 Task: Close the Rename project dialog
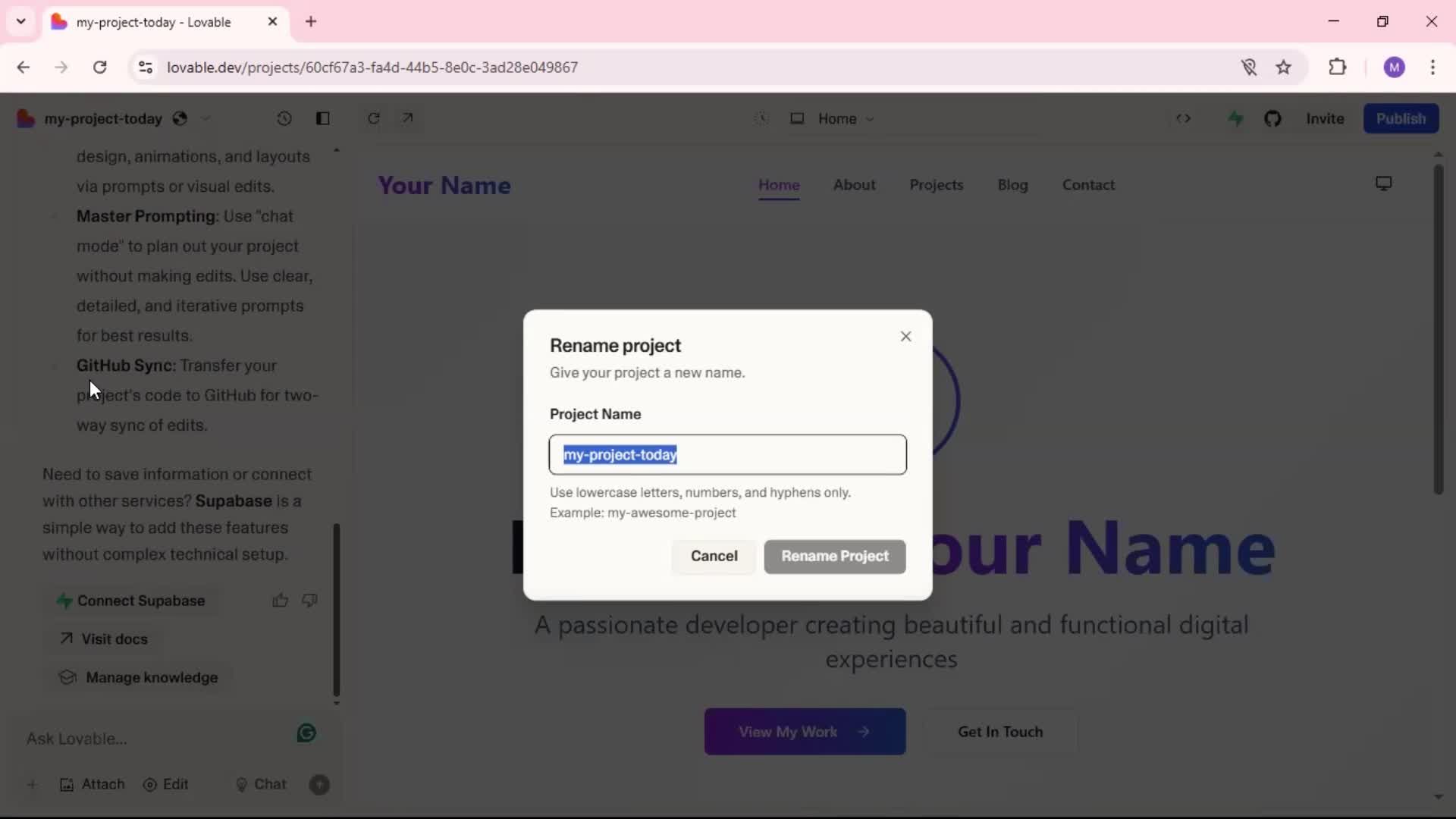coord(905,337)
